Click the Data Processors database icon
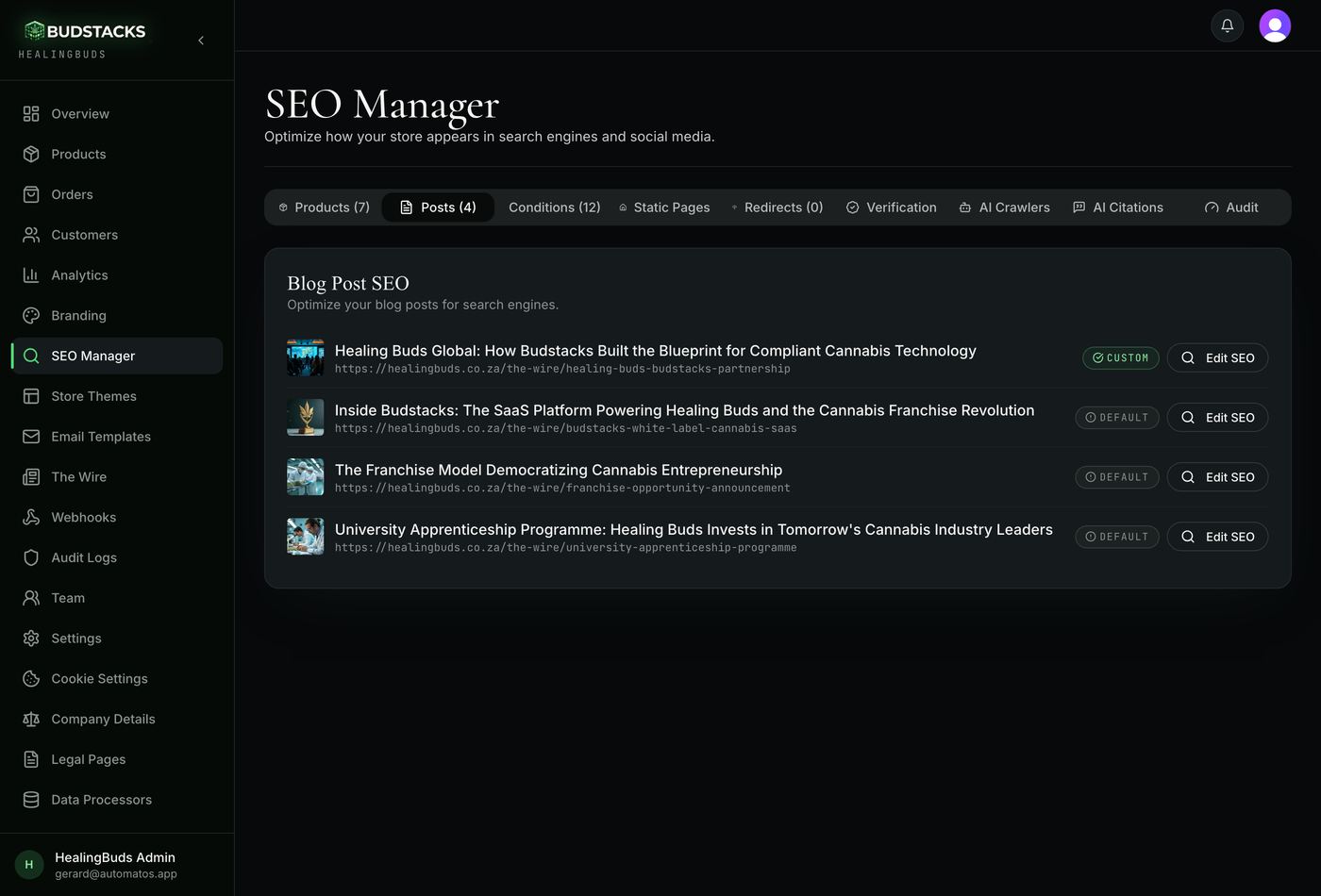This screenshot has width=1321, height=896. point(31,800)
